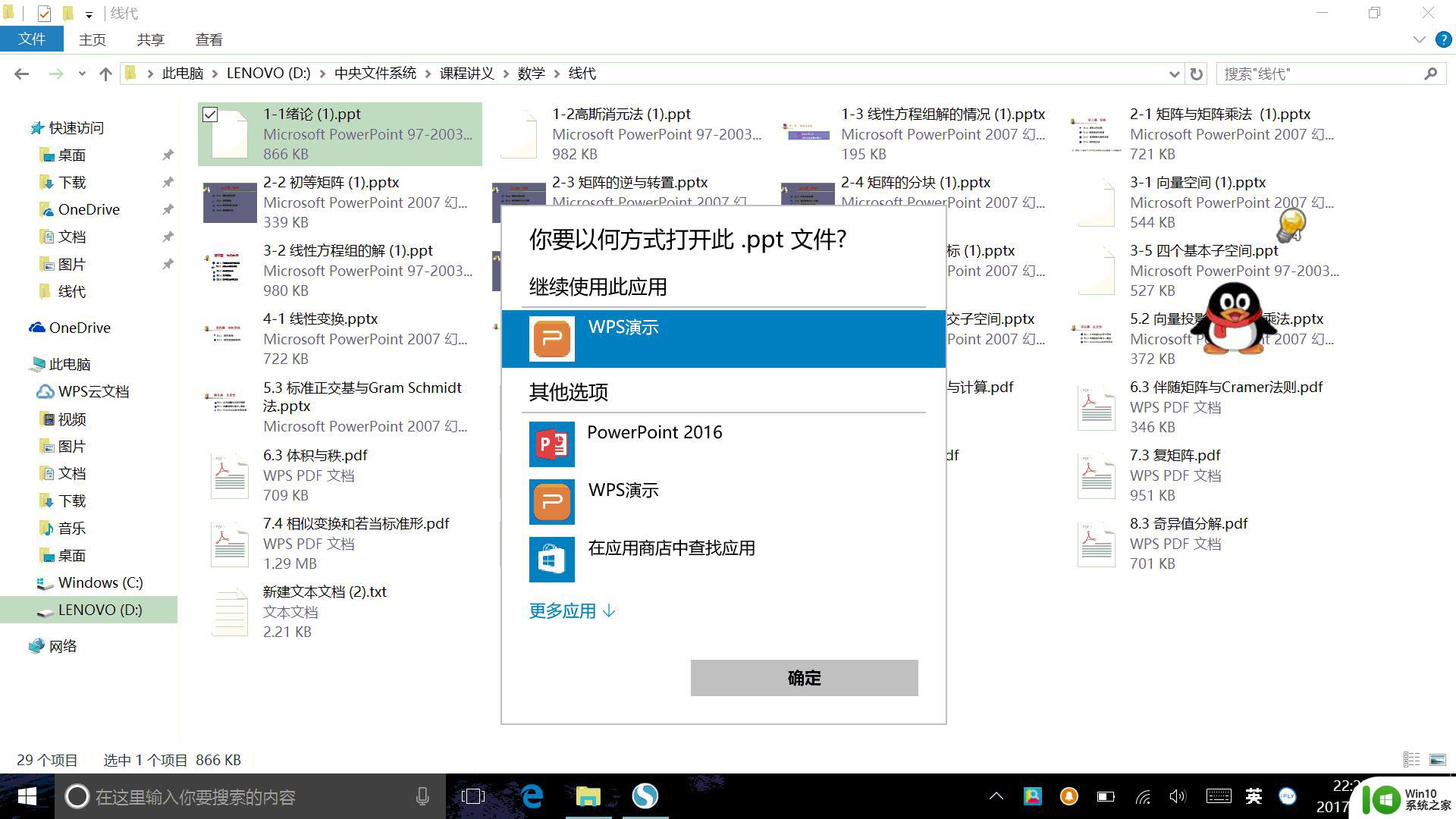This screenshot has width=1456, height=819.
Task: Go back using the back arrow
Action: [x=22, y=74]
